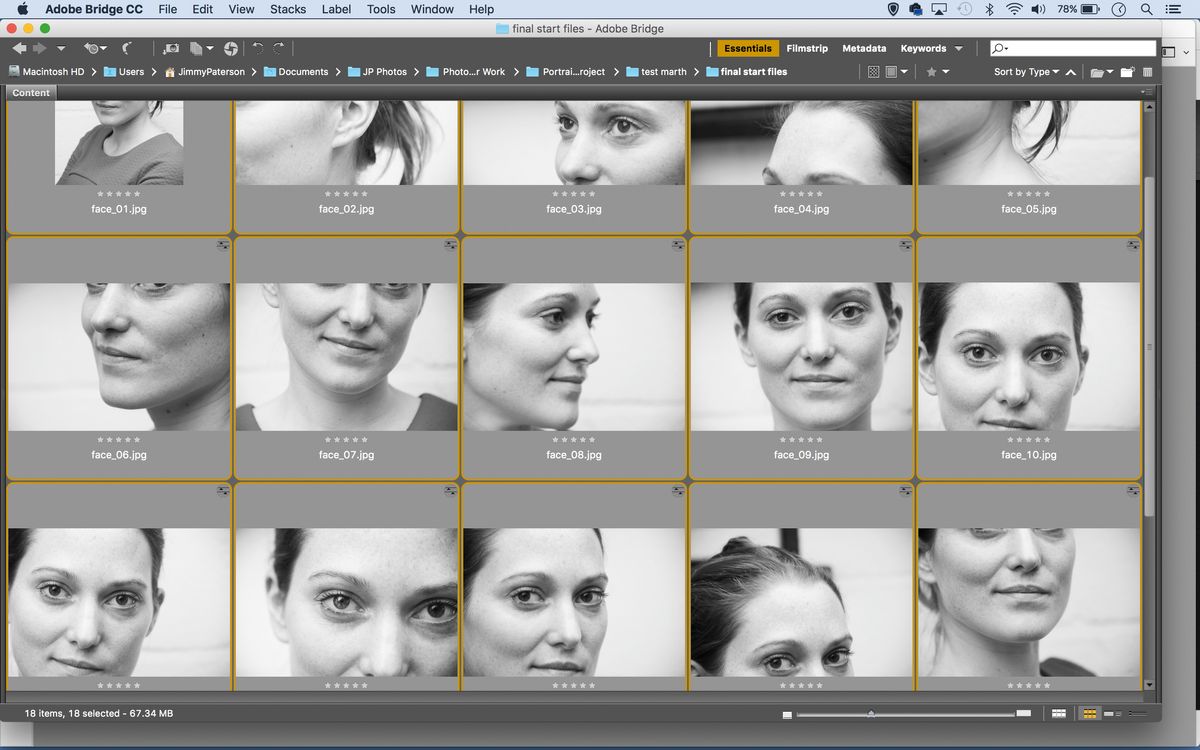Screen dimensions: 1200x750
Task: Set a star rating on face_10.jpg
Action: tap(1028, 439)
